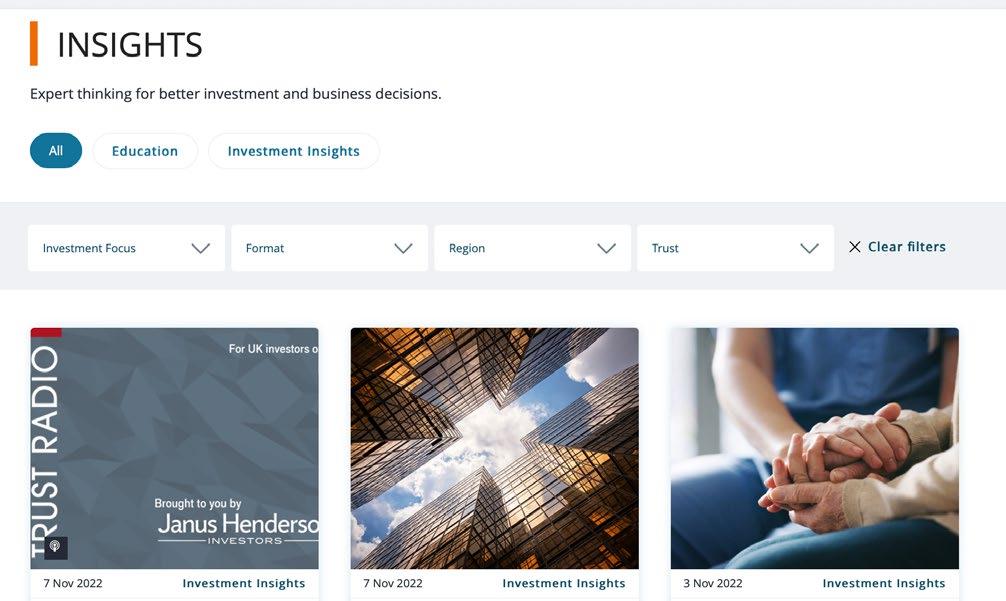Viewport: 1006px width, 601px height.
Task: Open the holding hands article thumbnail
Action: click(x=815, y=448)
